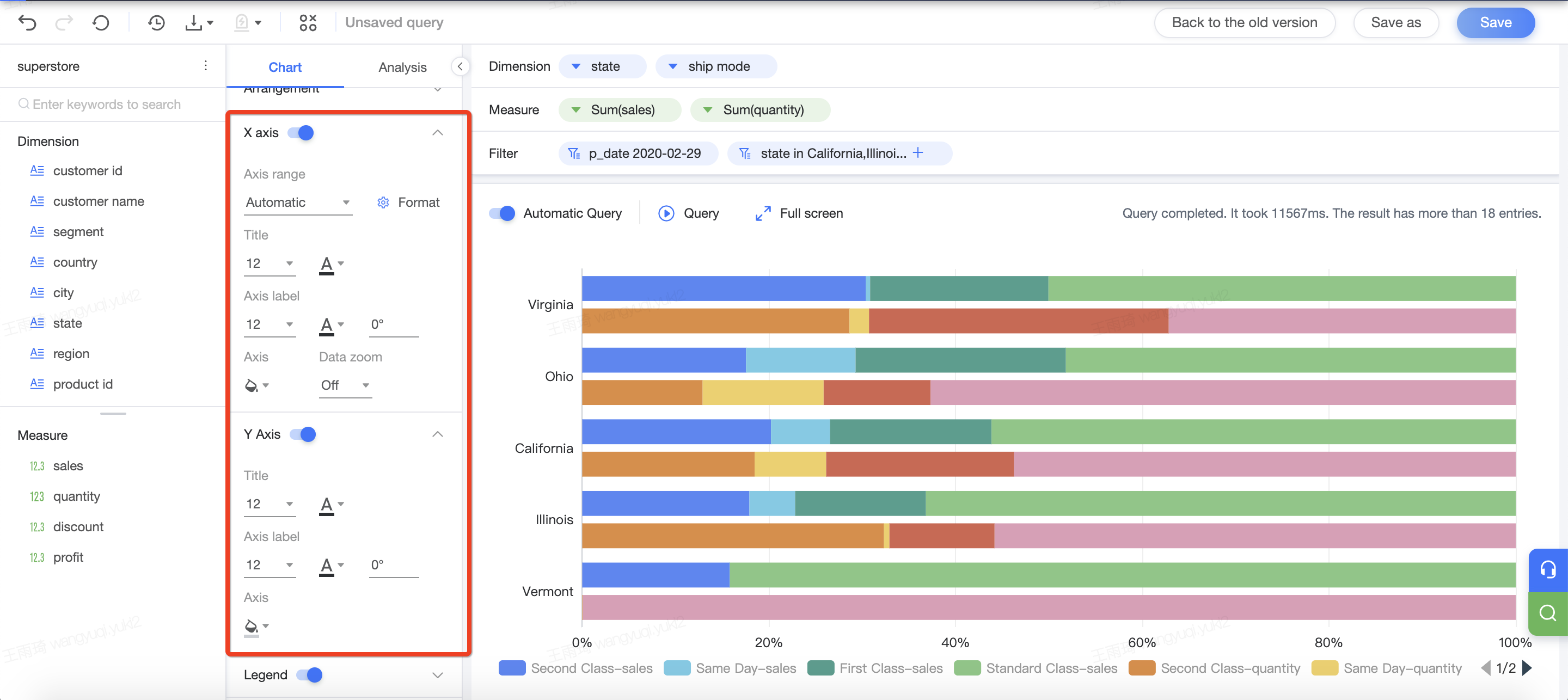Open X axis label font size dropdown
This screenshot has width=1568, height=700.
point(269,324)
